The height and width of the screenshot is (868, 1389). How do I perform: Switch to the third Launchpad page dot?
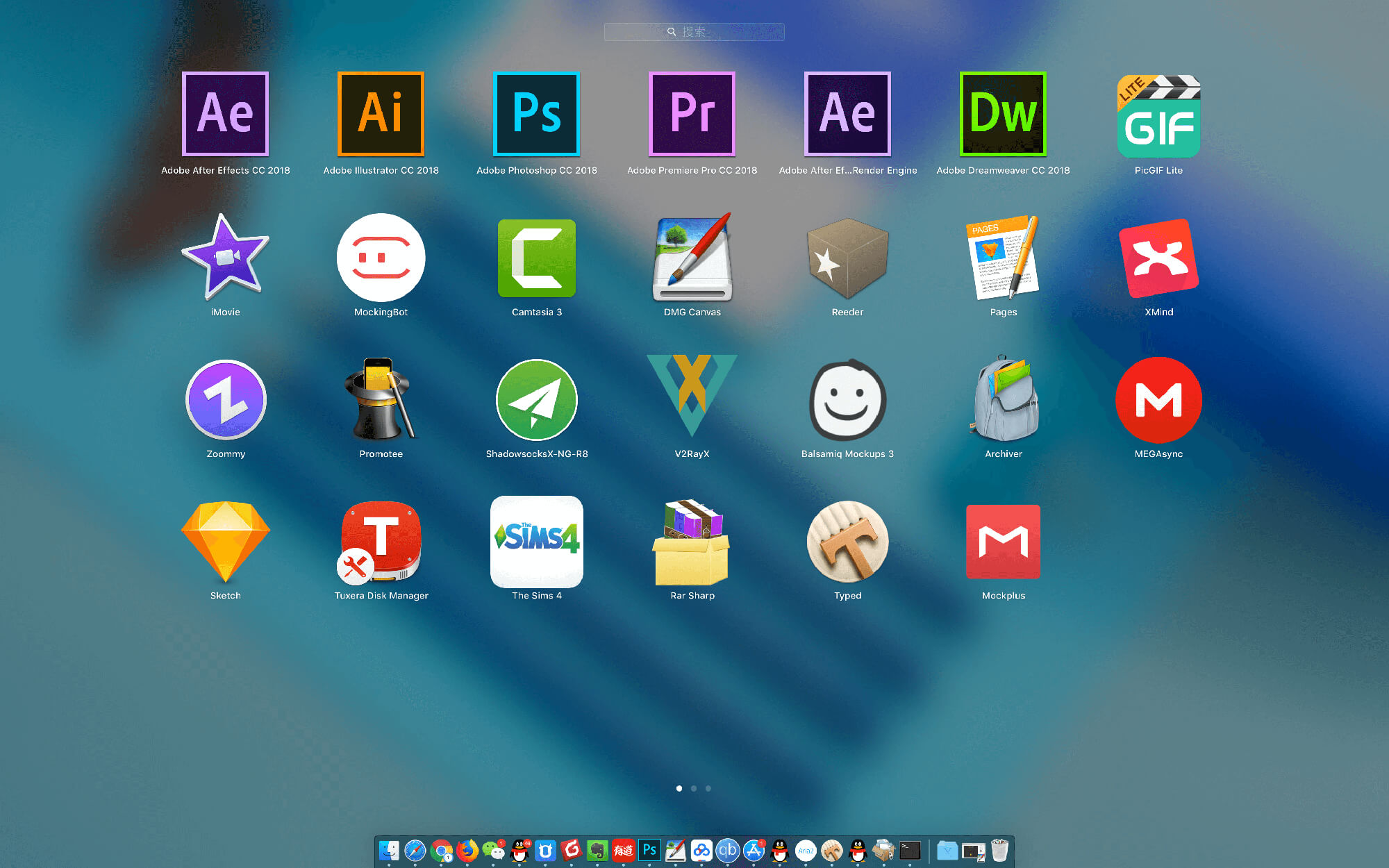pos(708,788)
